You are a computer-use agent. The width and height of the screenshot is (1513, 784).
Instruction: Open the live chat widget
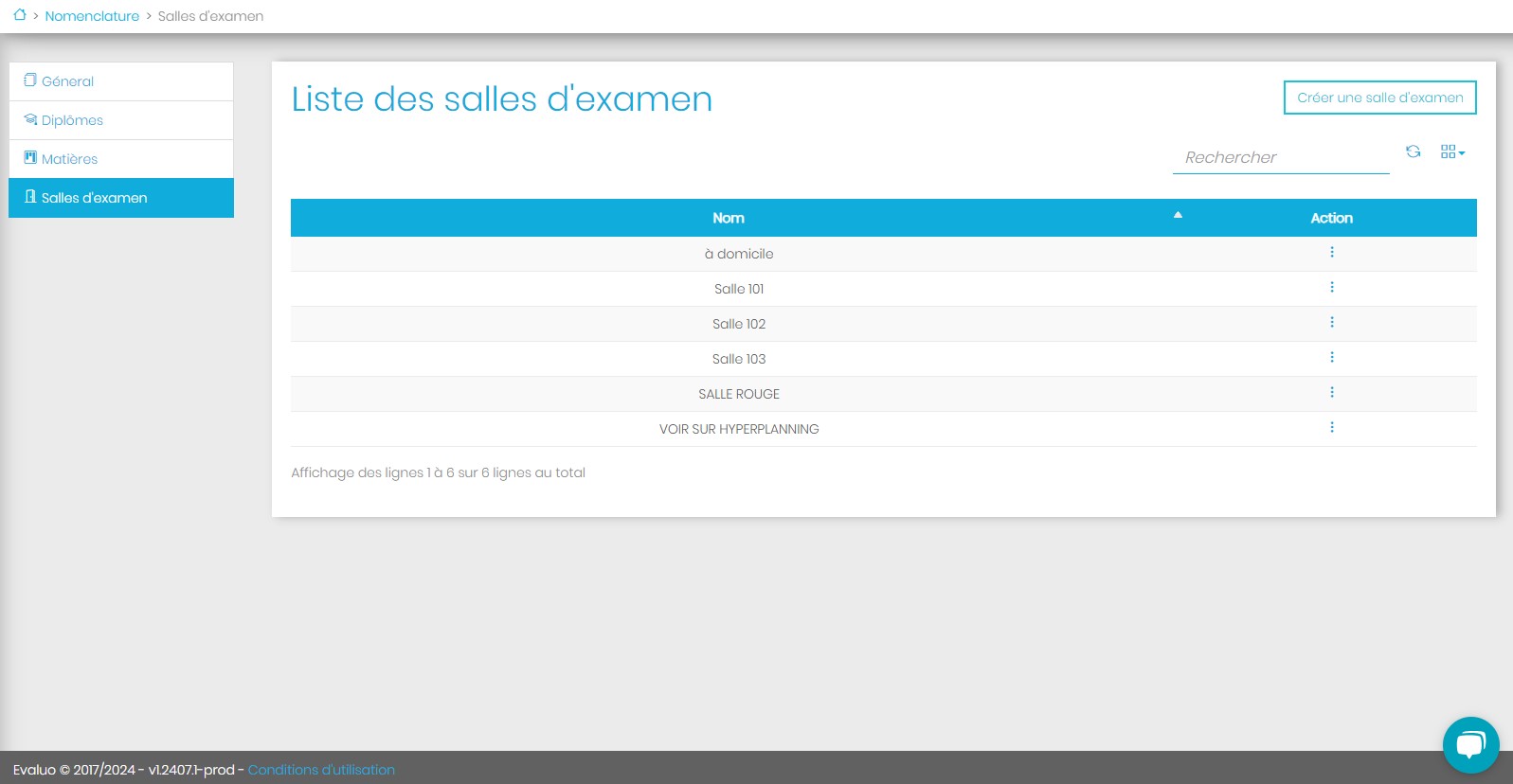pyautogui.click(x=1469, y=744)
